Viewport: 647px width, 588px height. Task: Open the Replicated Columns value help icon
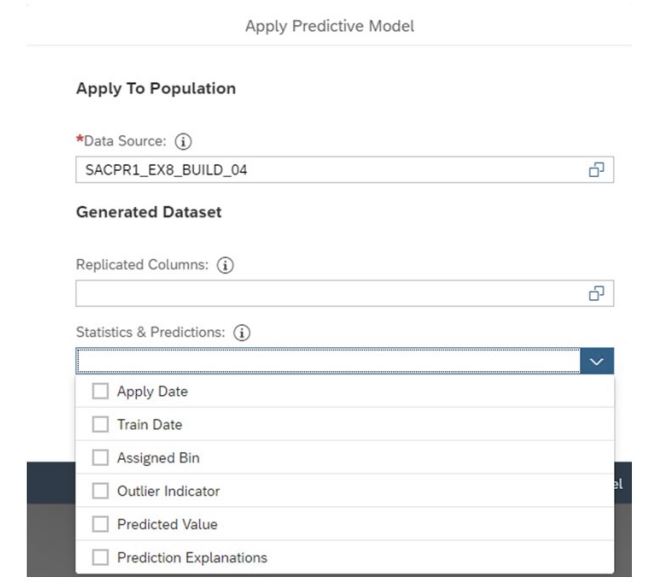tap(597, 293)
